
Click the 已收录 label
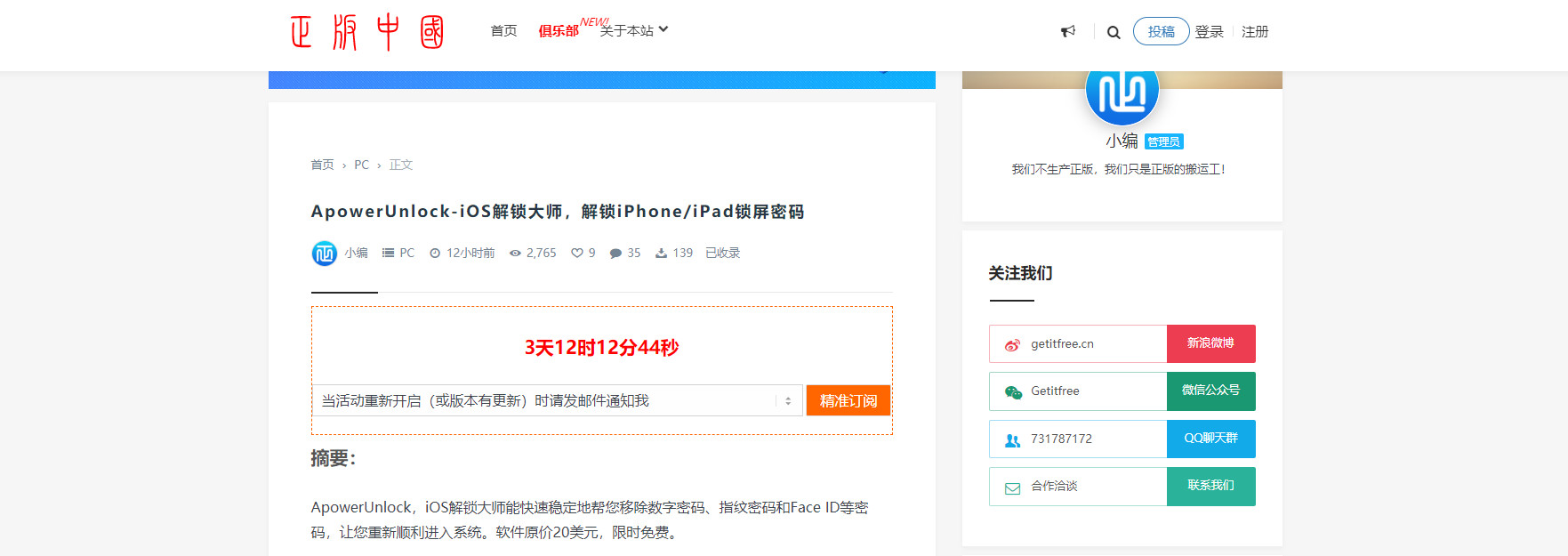point(722,254)
